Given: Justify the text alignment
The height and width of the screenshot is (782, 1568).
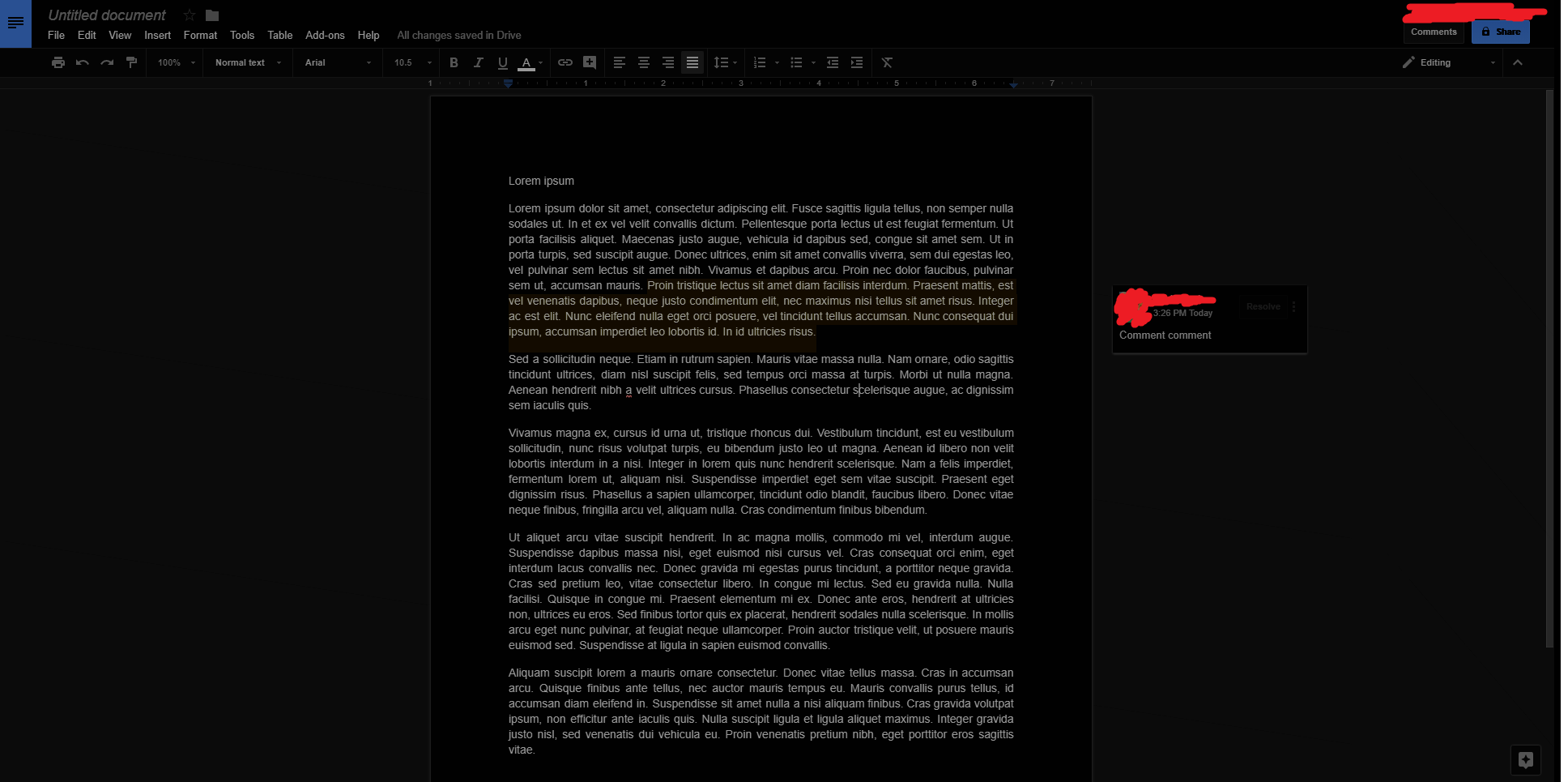Looking at the screenshot, I should (692, 62).
